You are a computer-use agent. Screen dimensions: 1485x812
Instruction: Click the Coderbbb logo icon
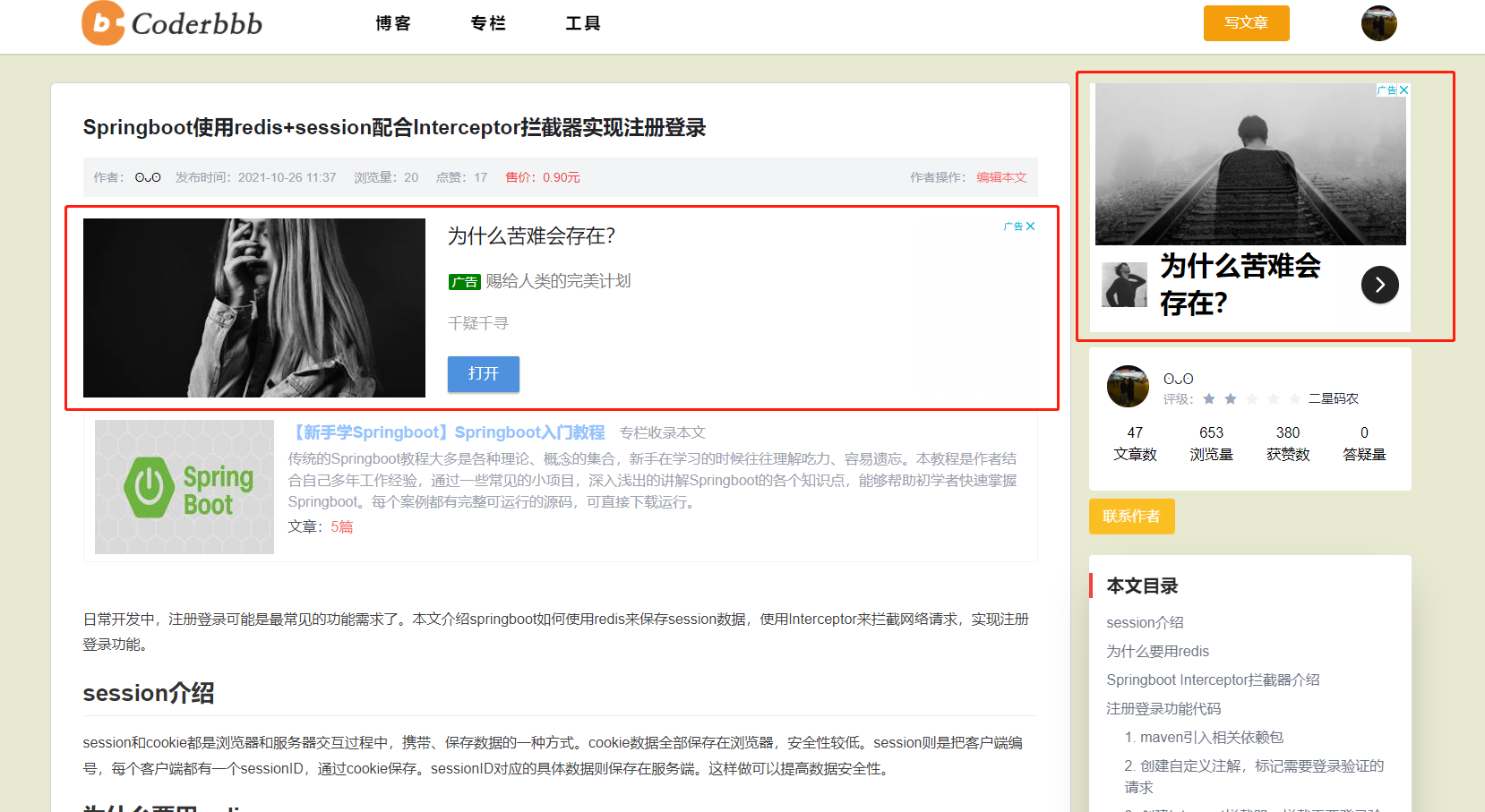pyautogui.click(x=101, y=23)
